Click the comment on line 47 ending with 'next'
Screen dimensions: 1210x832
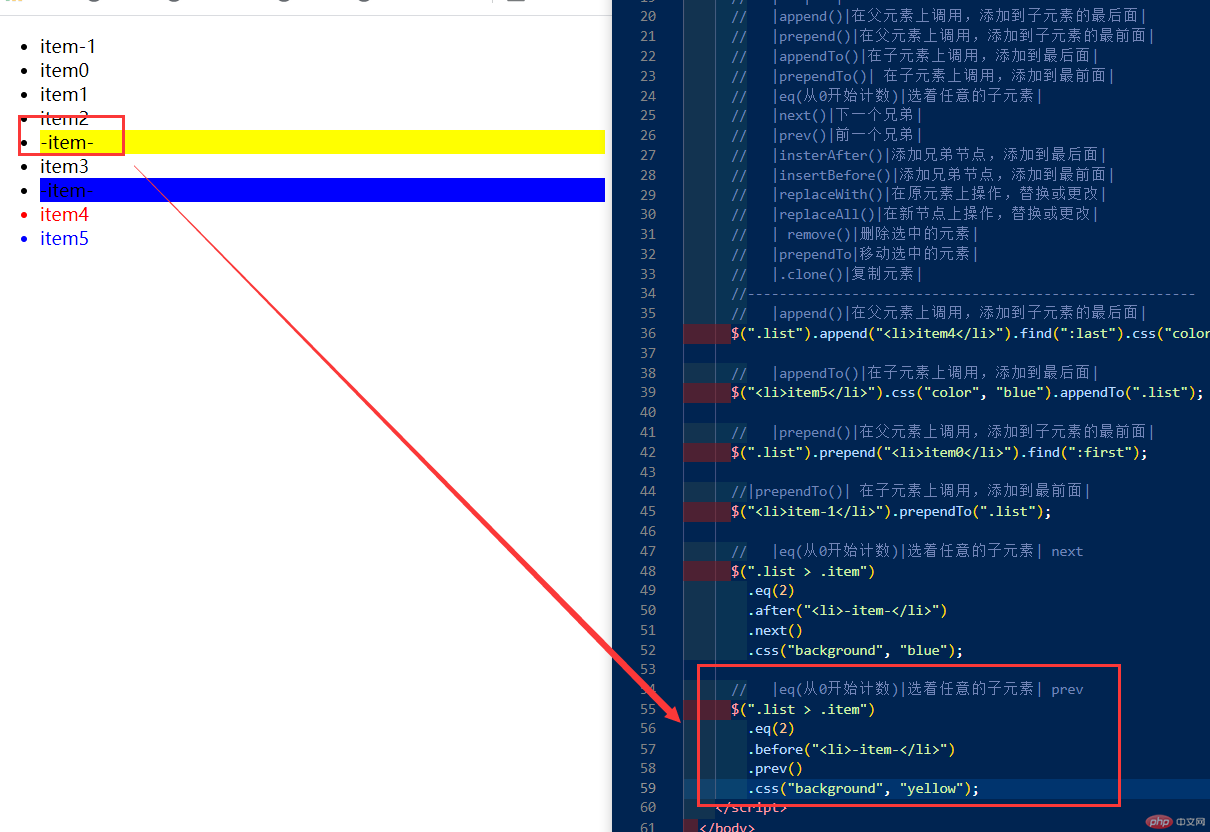coord(908,551)
